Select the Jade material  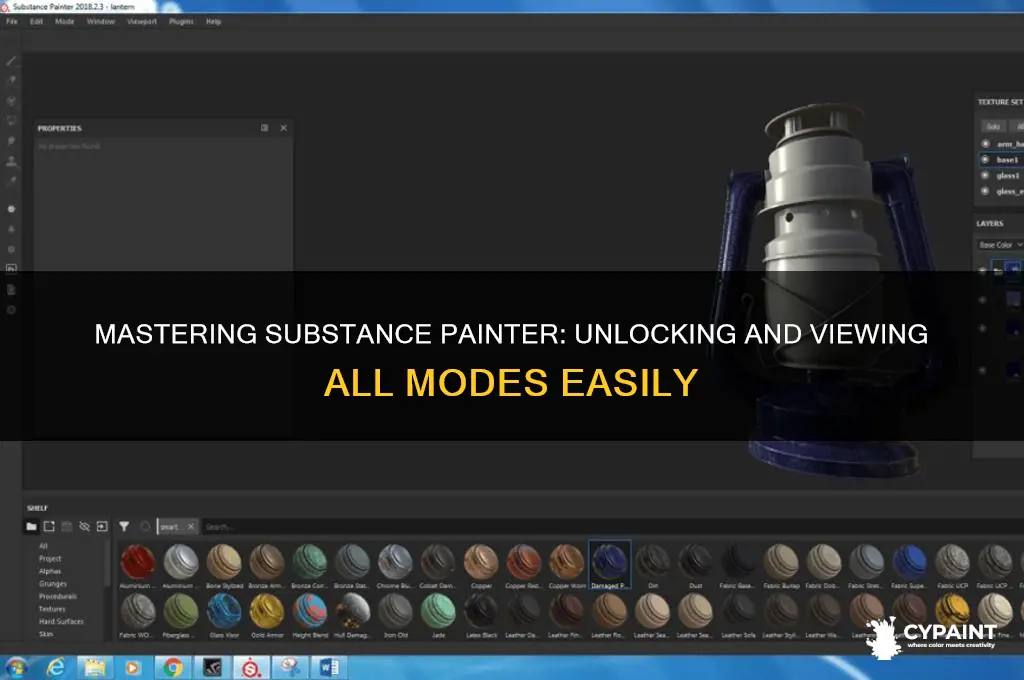(x=438, y=615)
